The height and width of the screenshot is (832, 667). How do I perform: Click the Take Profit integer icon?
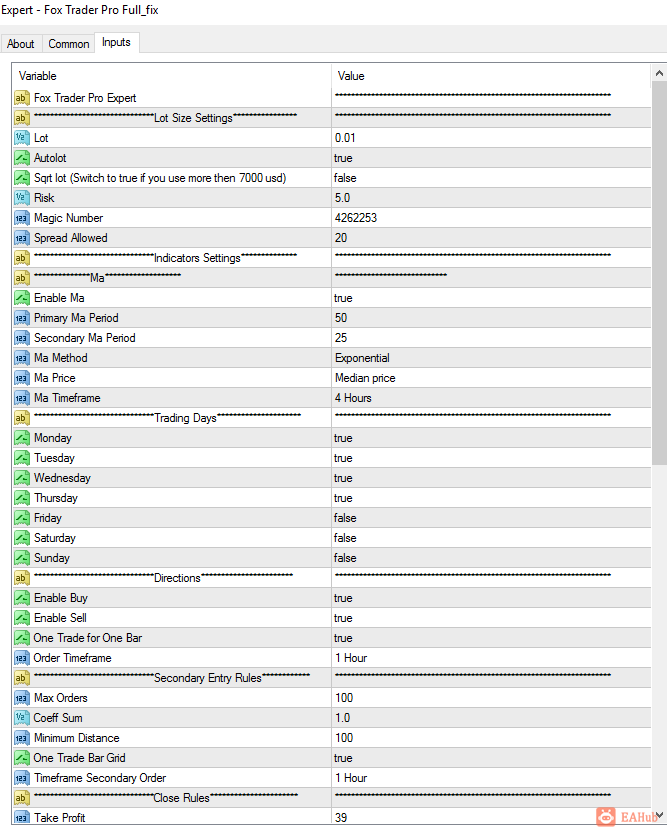[22, 818]
